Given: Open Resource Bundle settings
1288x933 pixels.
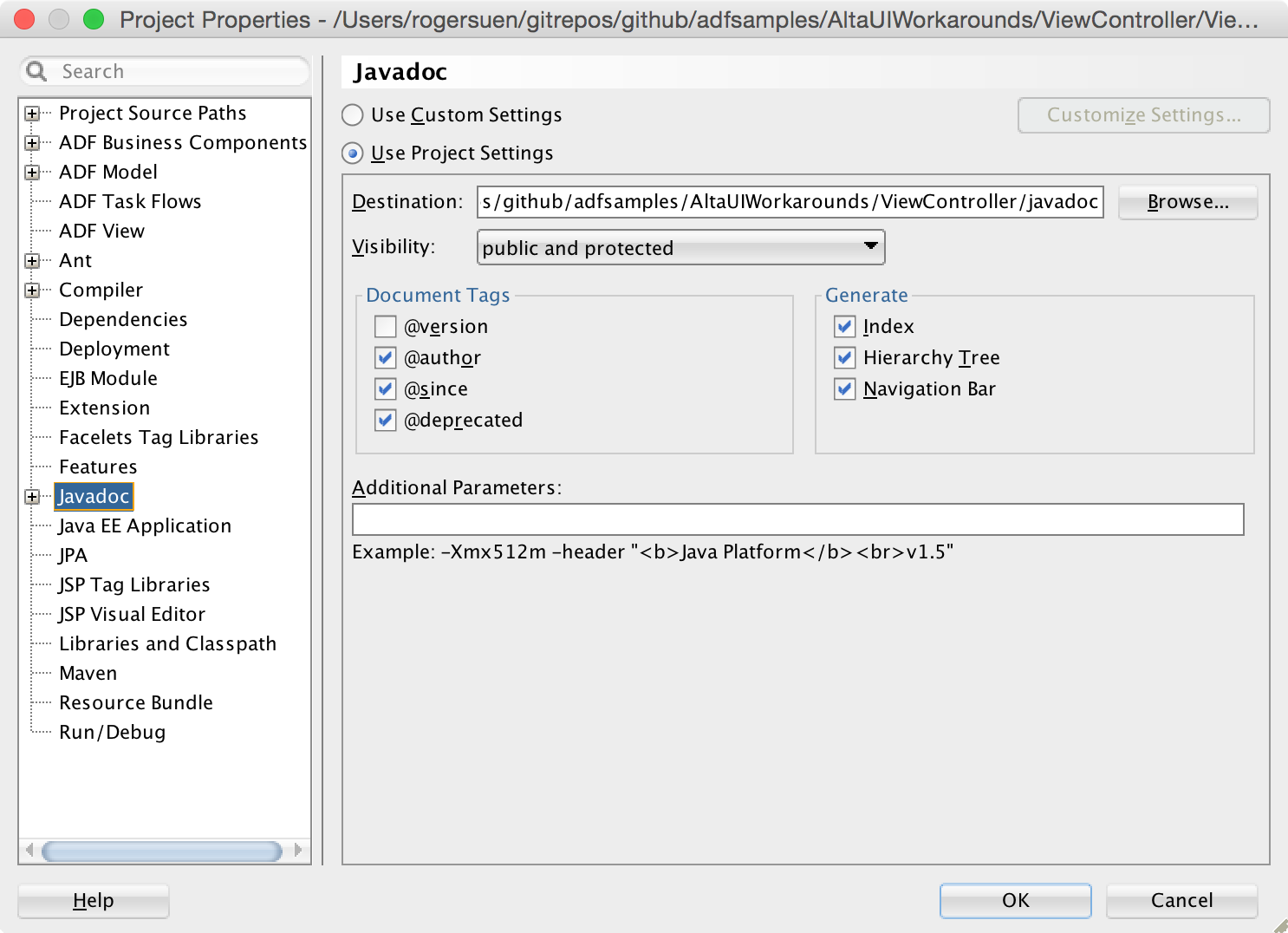Looking at the screenshot, I should [136, 703].
